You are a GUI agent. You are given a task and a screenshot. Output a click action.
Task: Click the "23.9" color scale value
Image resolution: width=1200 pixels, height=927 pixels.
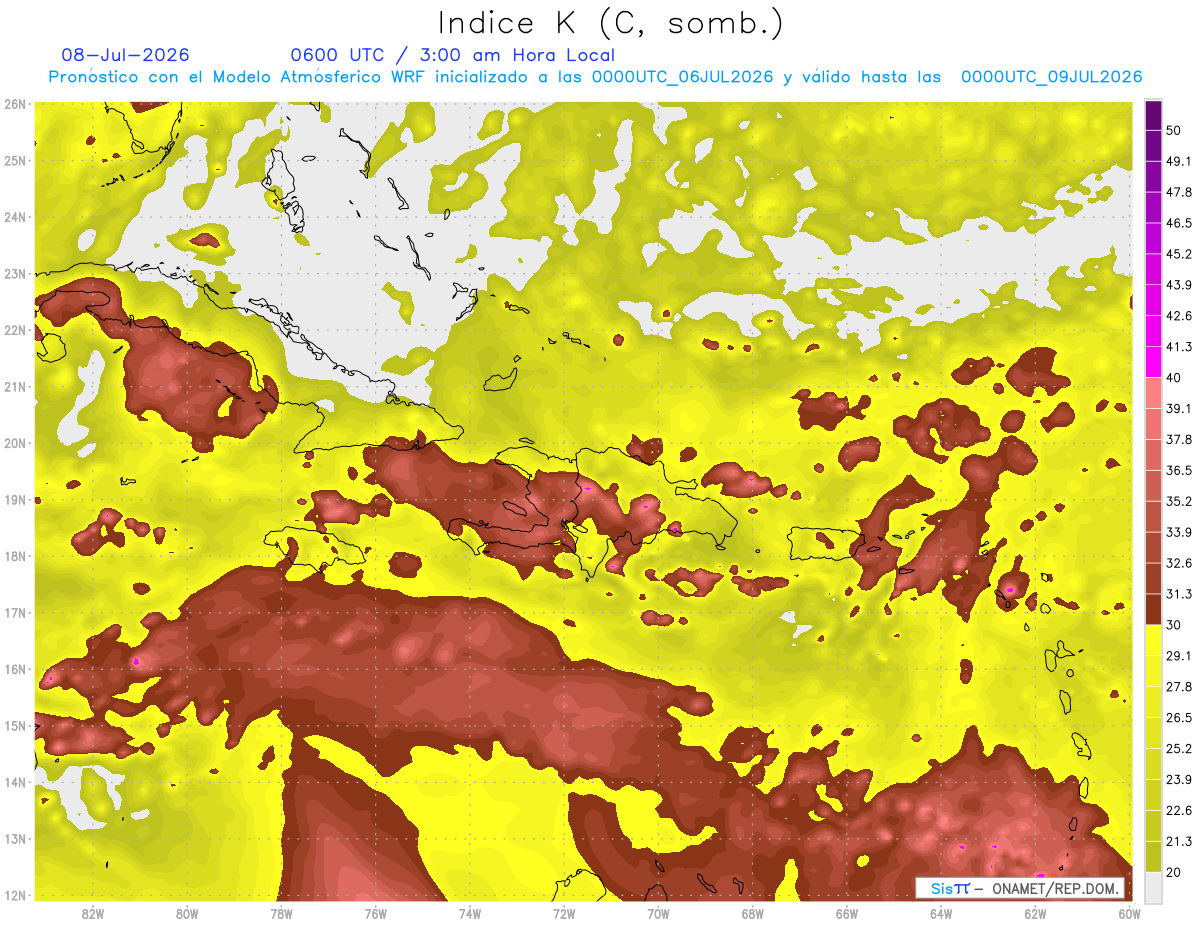1178,780
